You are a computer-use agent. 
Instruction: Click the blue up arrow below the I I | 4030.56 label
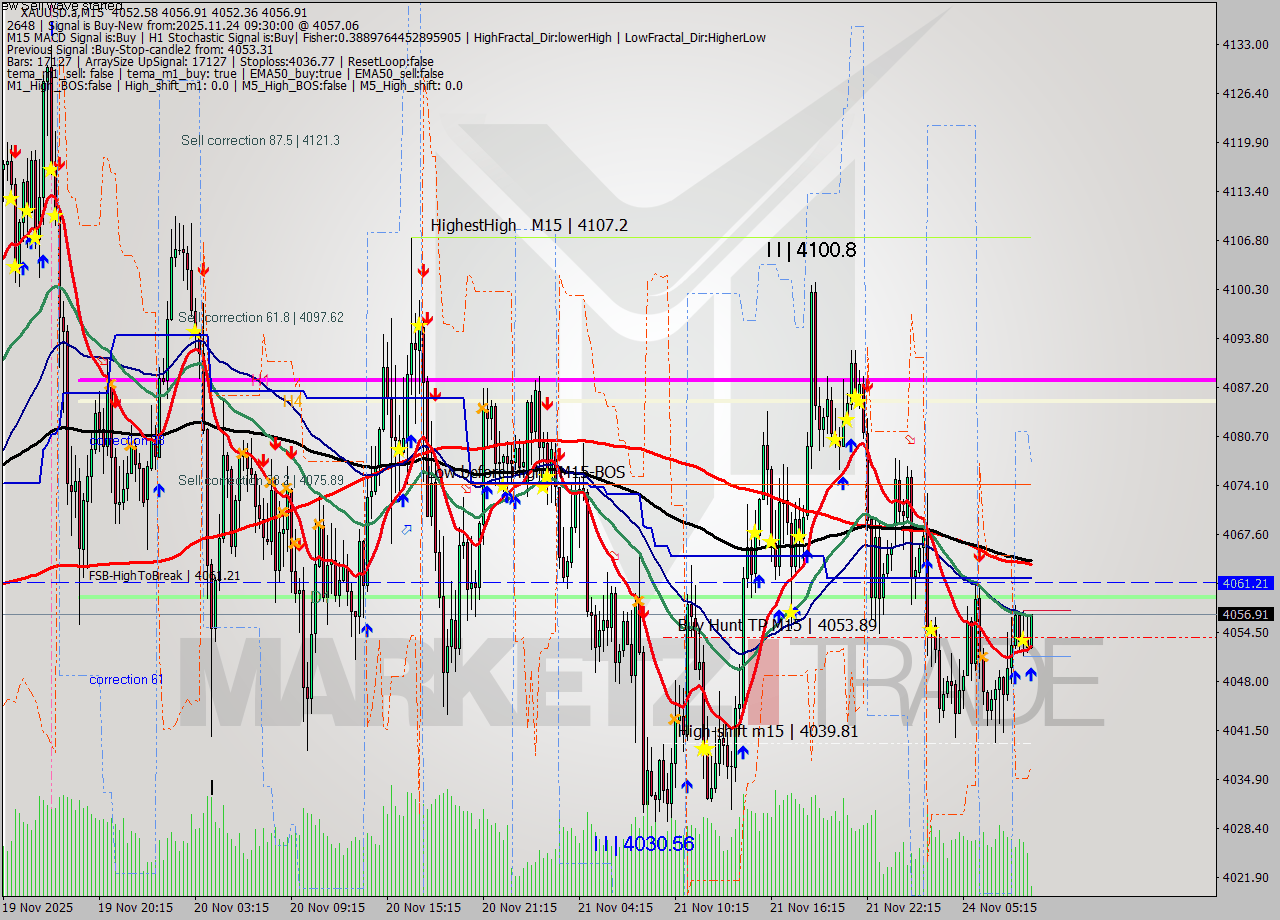pos(687,785)
